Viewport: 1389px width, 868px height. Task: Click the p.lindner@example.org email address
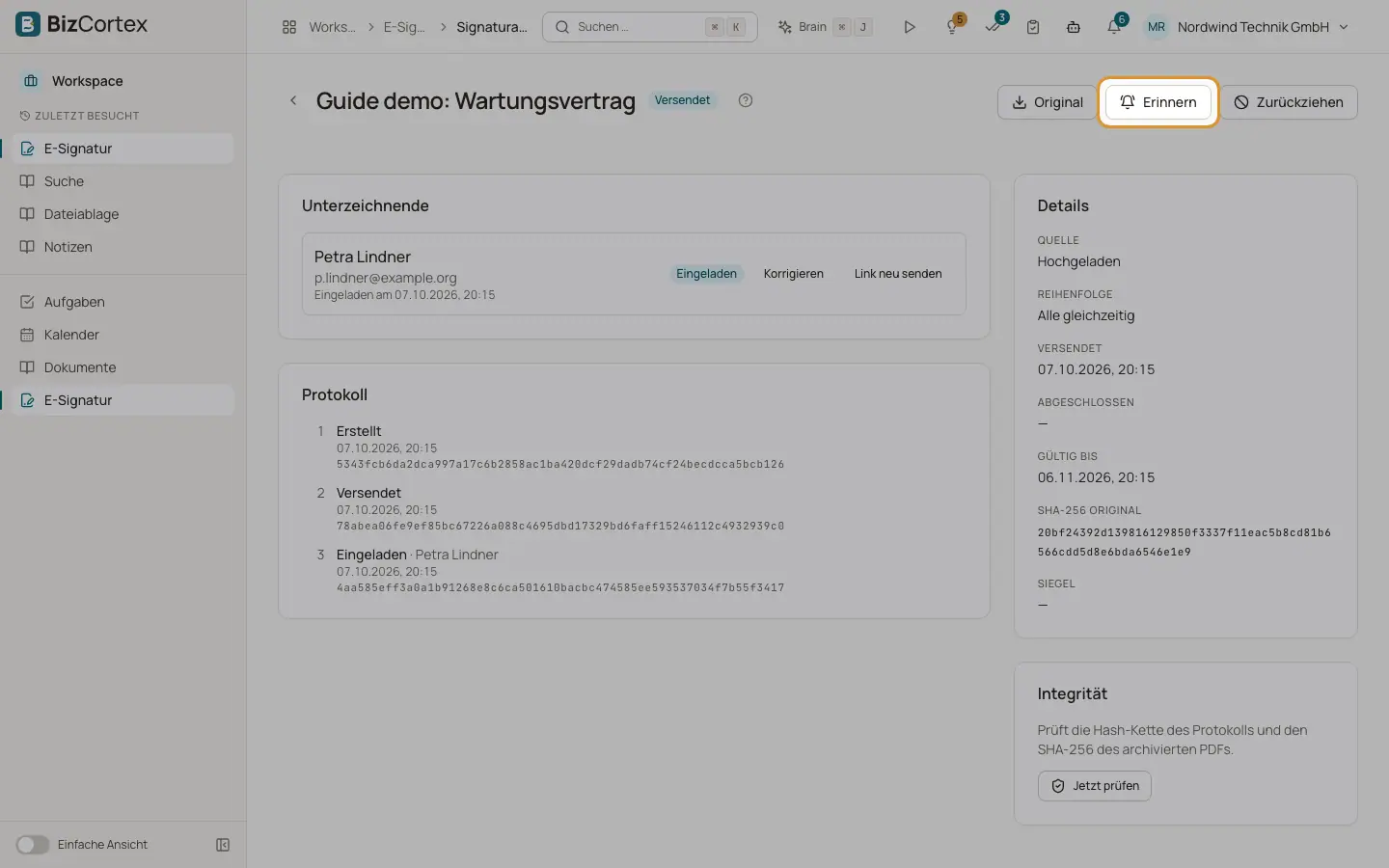[386, 278]
